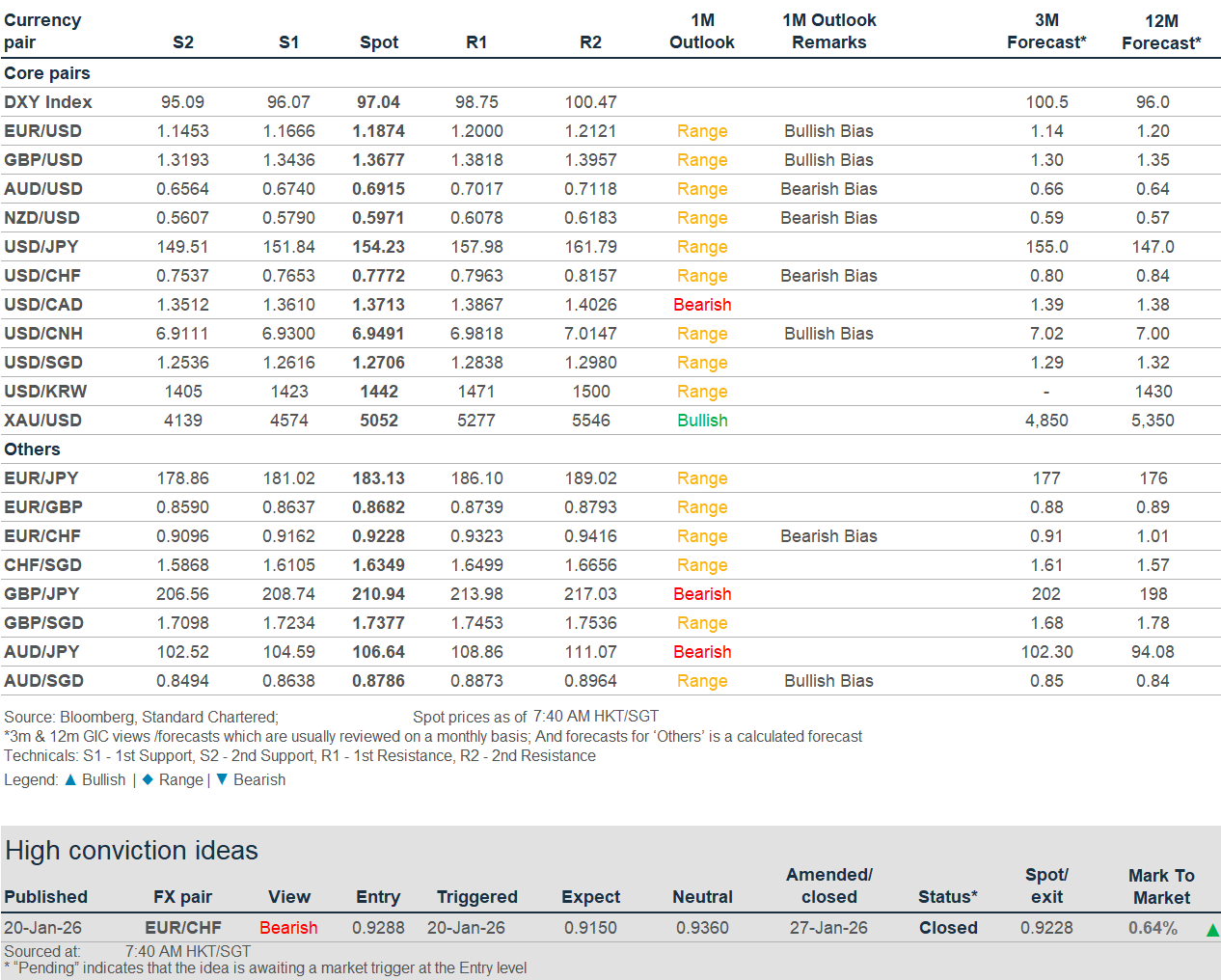Click the XAU/USD Bullish outlook cell

701,421
